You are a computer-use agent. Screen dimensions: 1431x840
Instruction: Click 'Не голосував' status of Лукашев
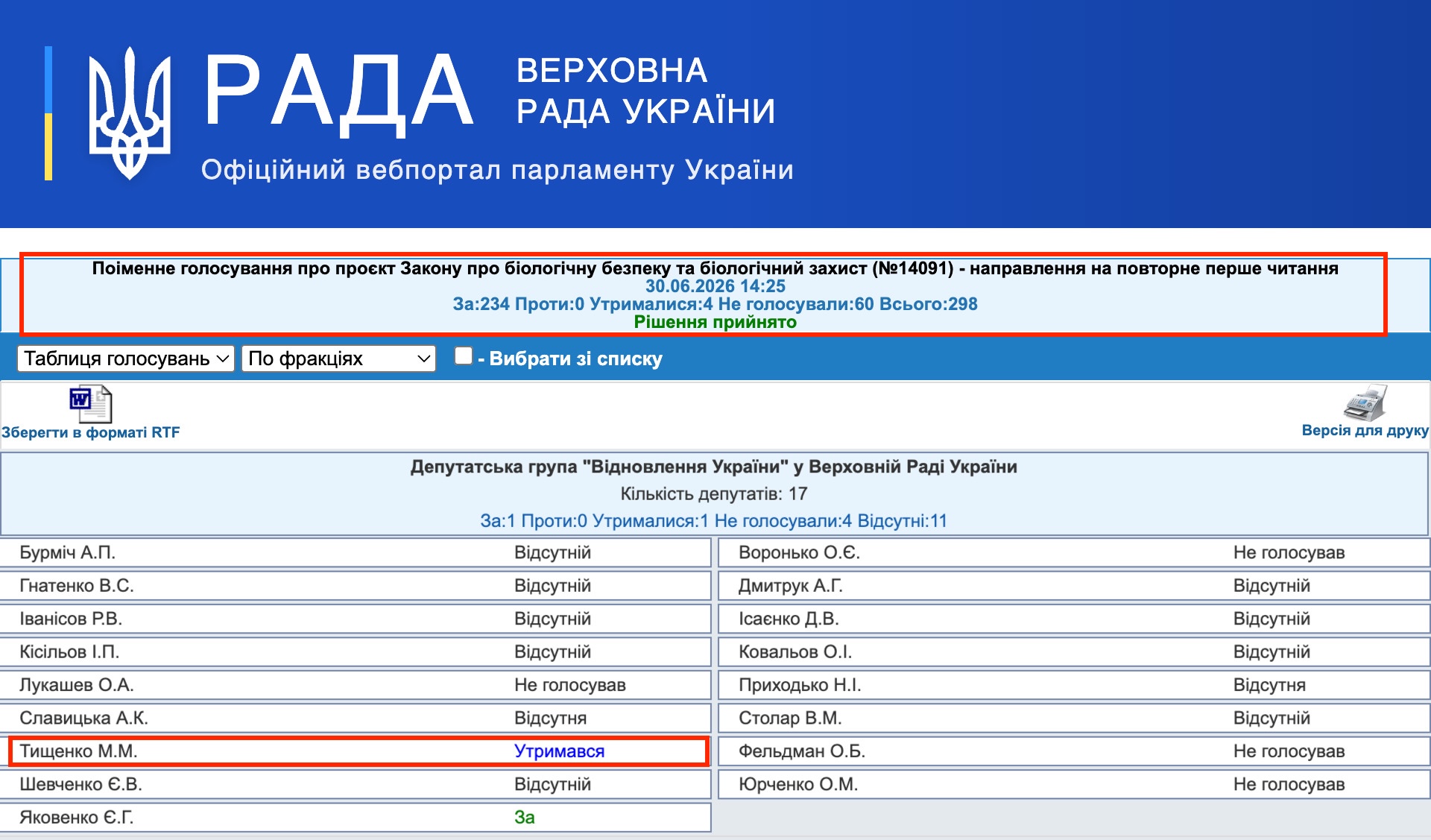tap(570, 684)
